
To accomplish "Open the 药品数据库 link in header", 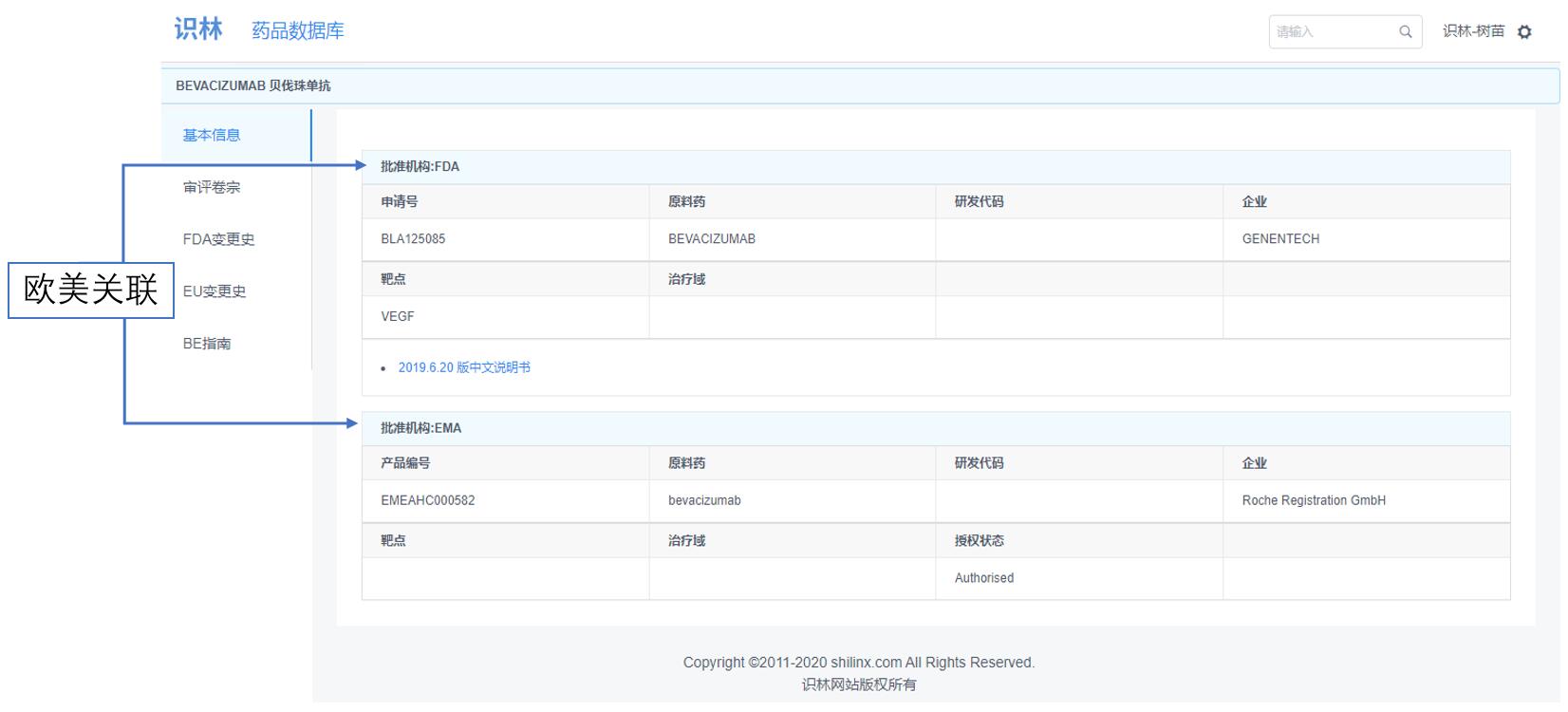I will point(297,31).
